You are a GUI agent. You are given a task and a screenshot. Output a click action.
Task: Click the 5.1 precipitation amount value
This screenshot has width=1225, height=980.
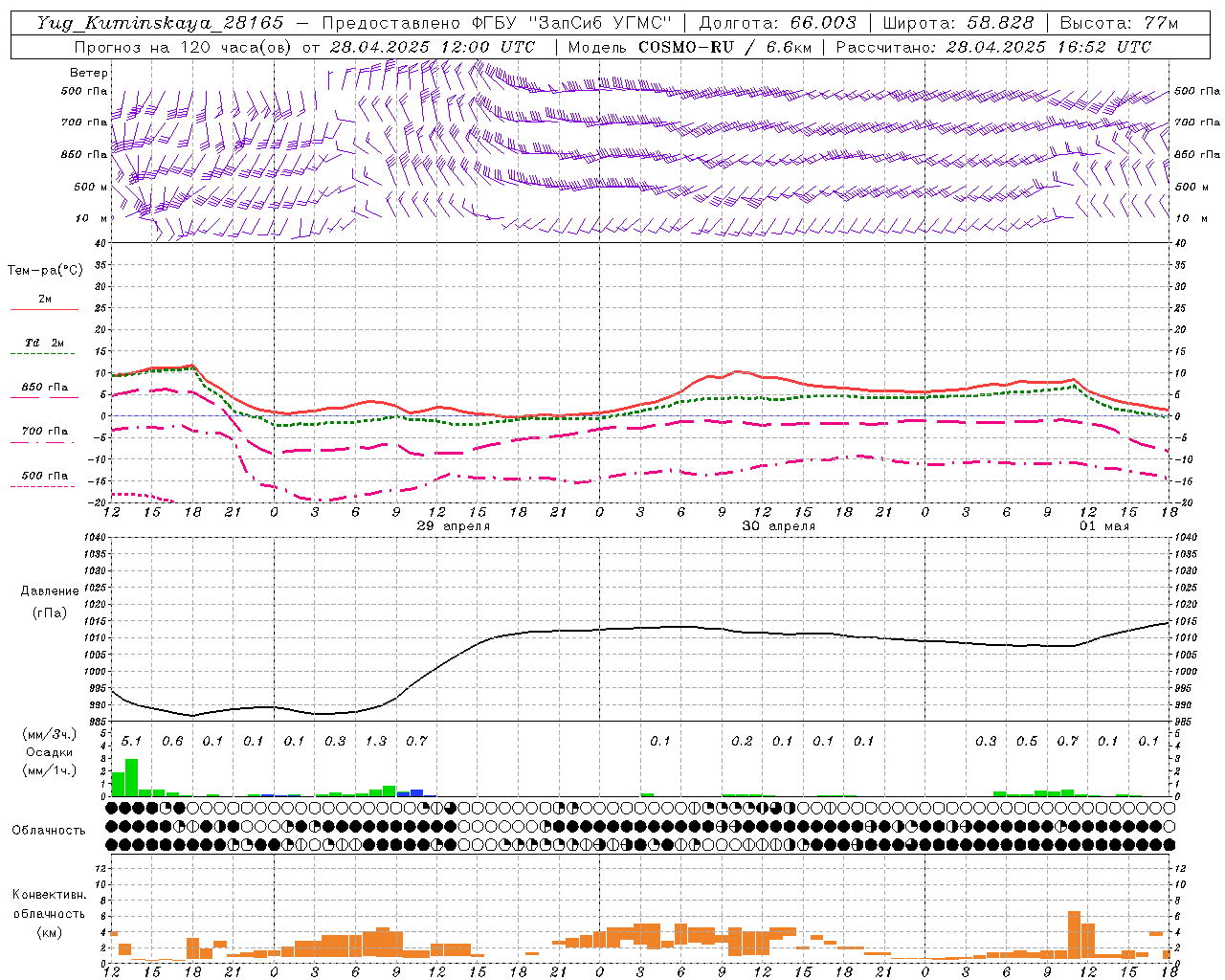tap(131, 741)
